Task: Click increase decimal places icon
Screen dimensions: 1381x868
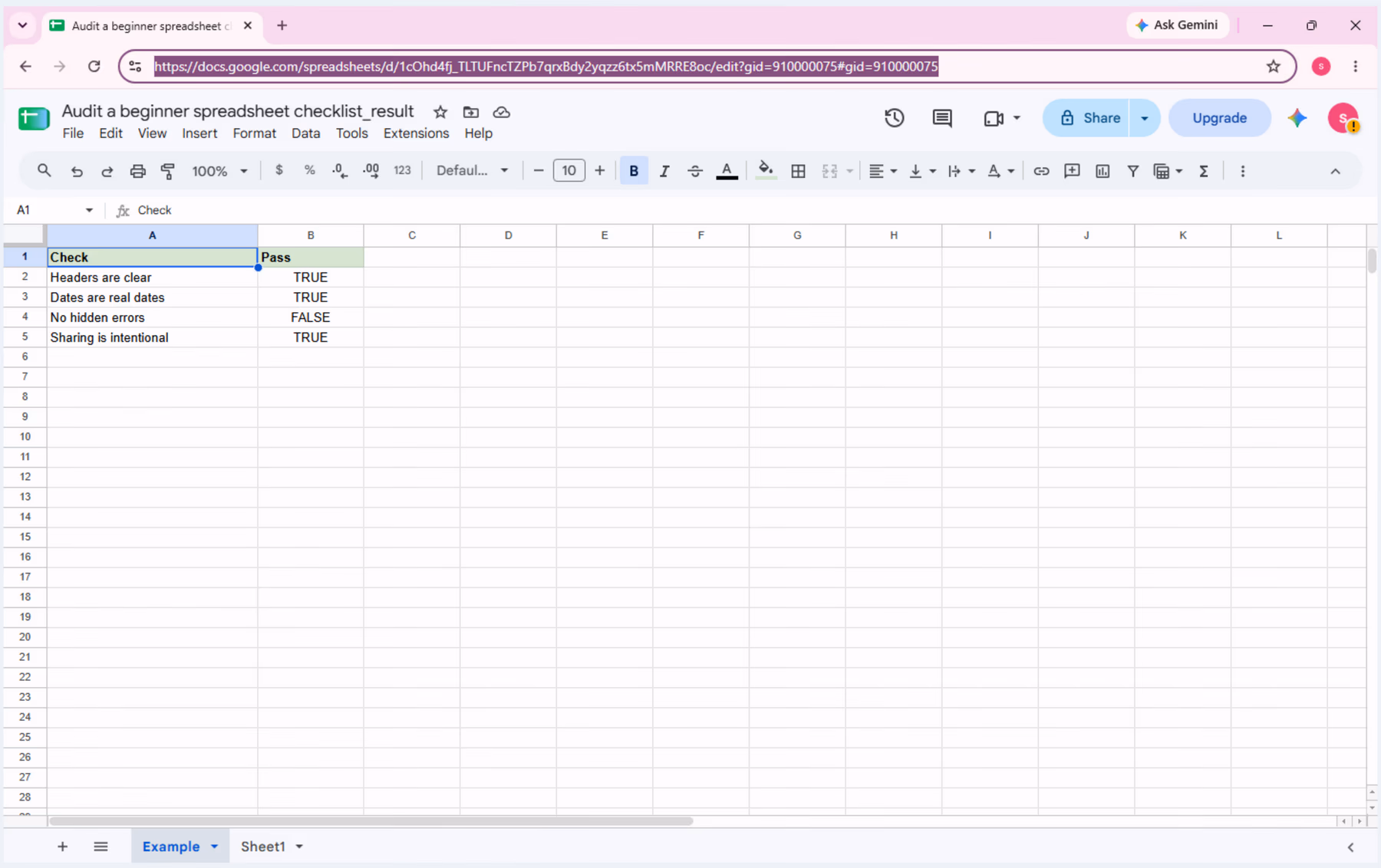Action: (371, 171)
